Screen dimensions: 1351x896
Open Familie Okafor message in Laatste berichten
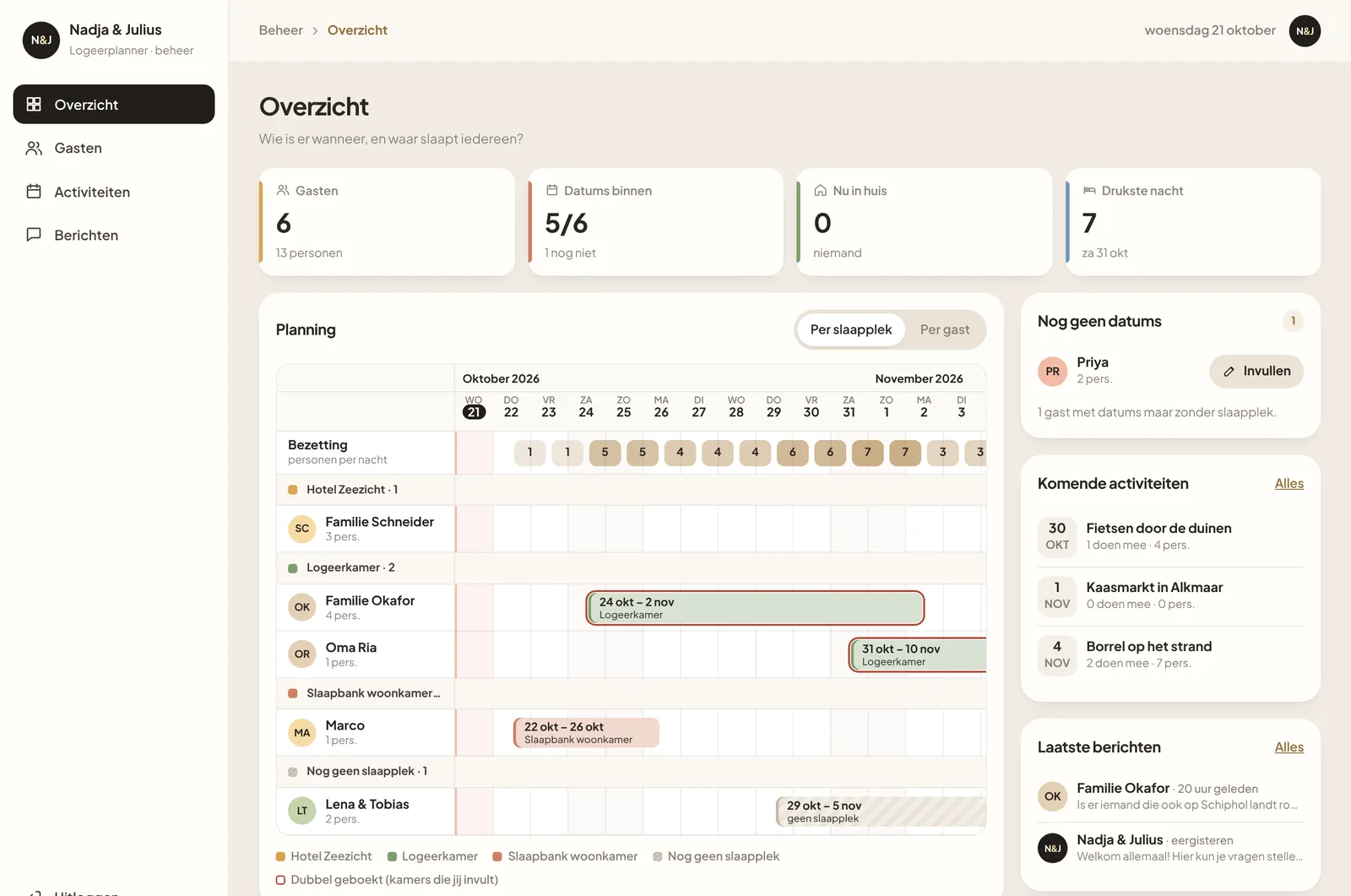pos(1170,796)
